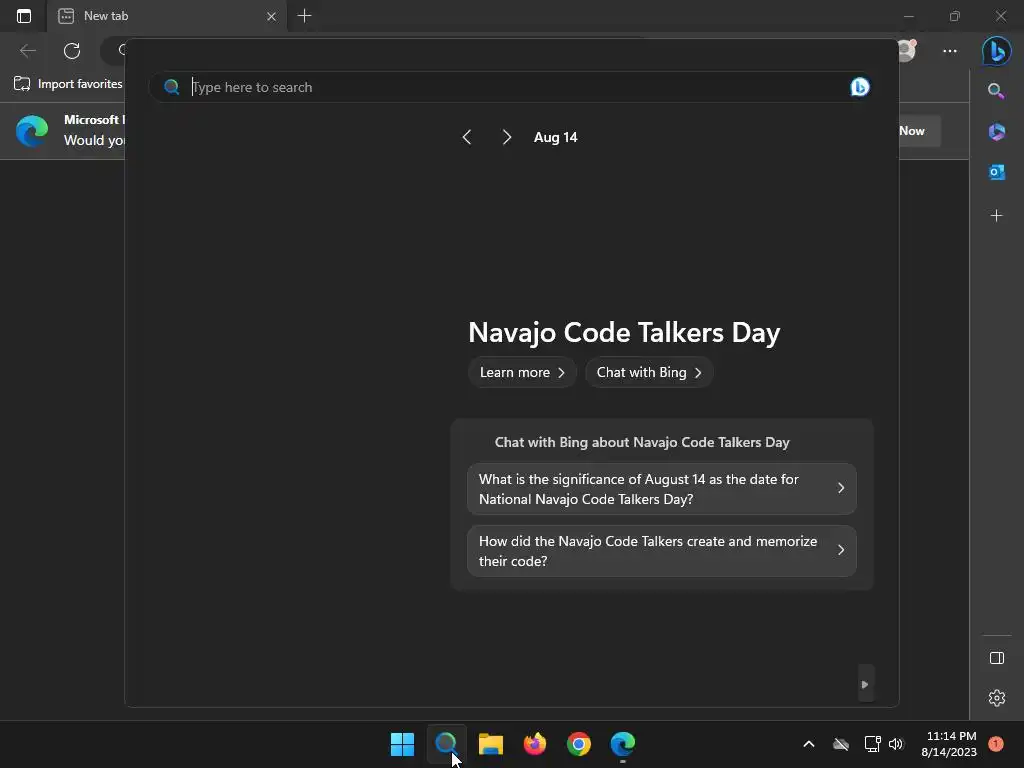Open the clock and date flyout
The image size is (1024, 768).
(x=950, y=744)
